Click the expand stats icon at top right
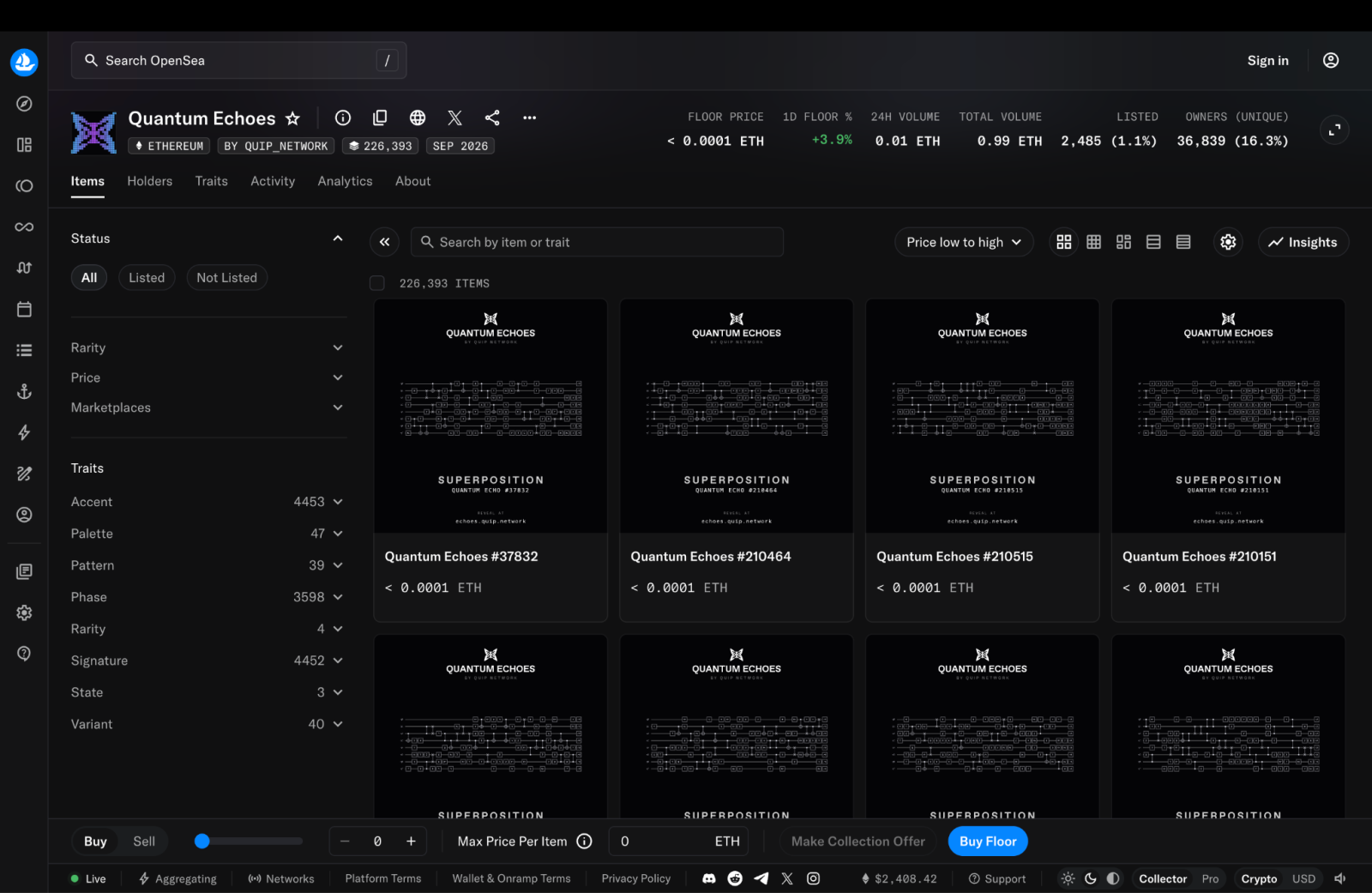The height and width of the screenshot is (893, 1372). pyautogui.click(x=1334, y=130)
